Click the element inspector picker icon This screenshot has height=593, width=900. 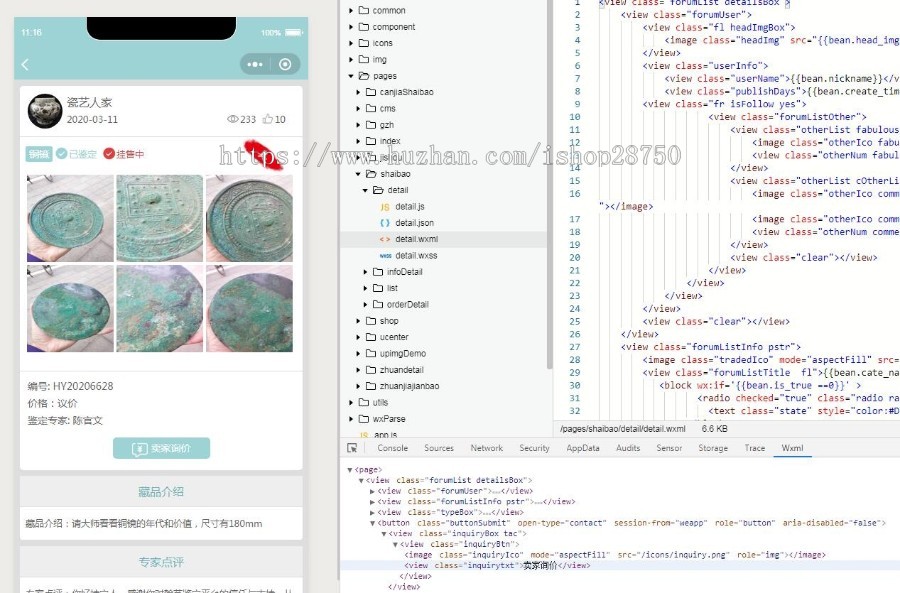352,448
